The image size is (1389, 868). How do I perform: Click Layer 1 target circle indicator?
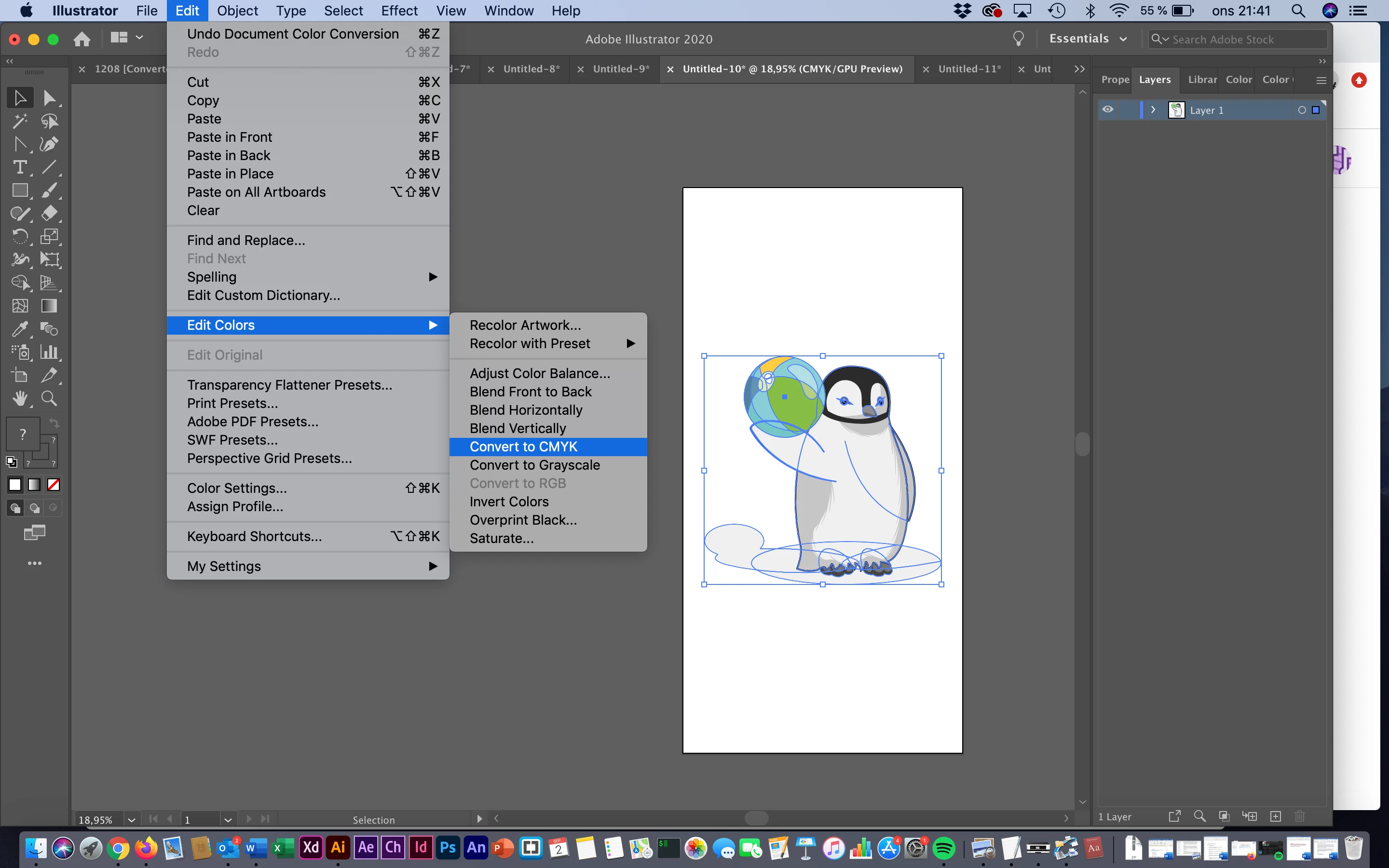(1302, 110)
